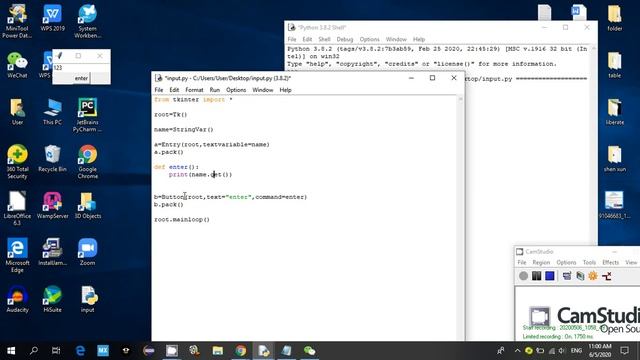The height and width of the screenshot is (360, 640).
Task: Click on name=StringVar() code line
Action: click(x=184, y=129)
